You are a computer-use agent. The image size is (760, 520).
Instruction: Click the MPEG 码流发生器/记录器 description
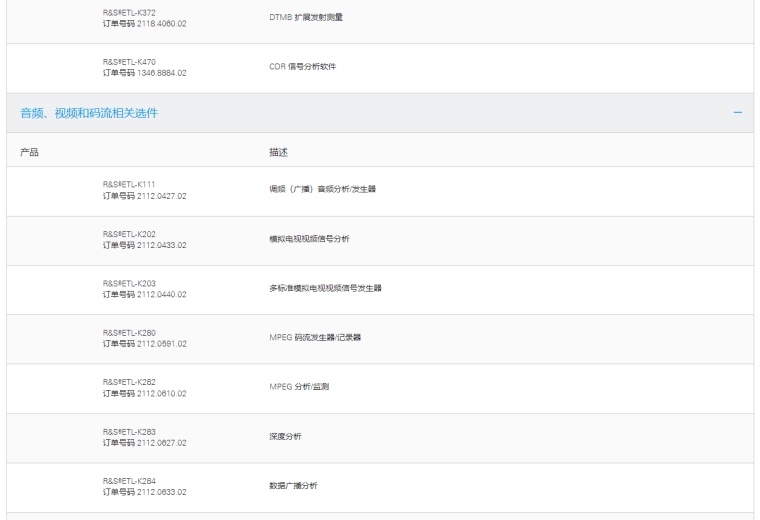click(x=315, y=338)
